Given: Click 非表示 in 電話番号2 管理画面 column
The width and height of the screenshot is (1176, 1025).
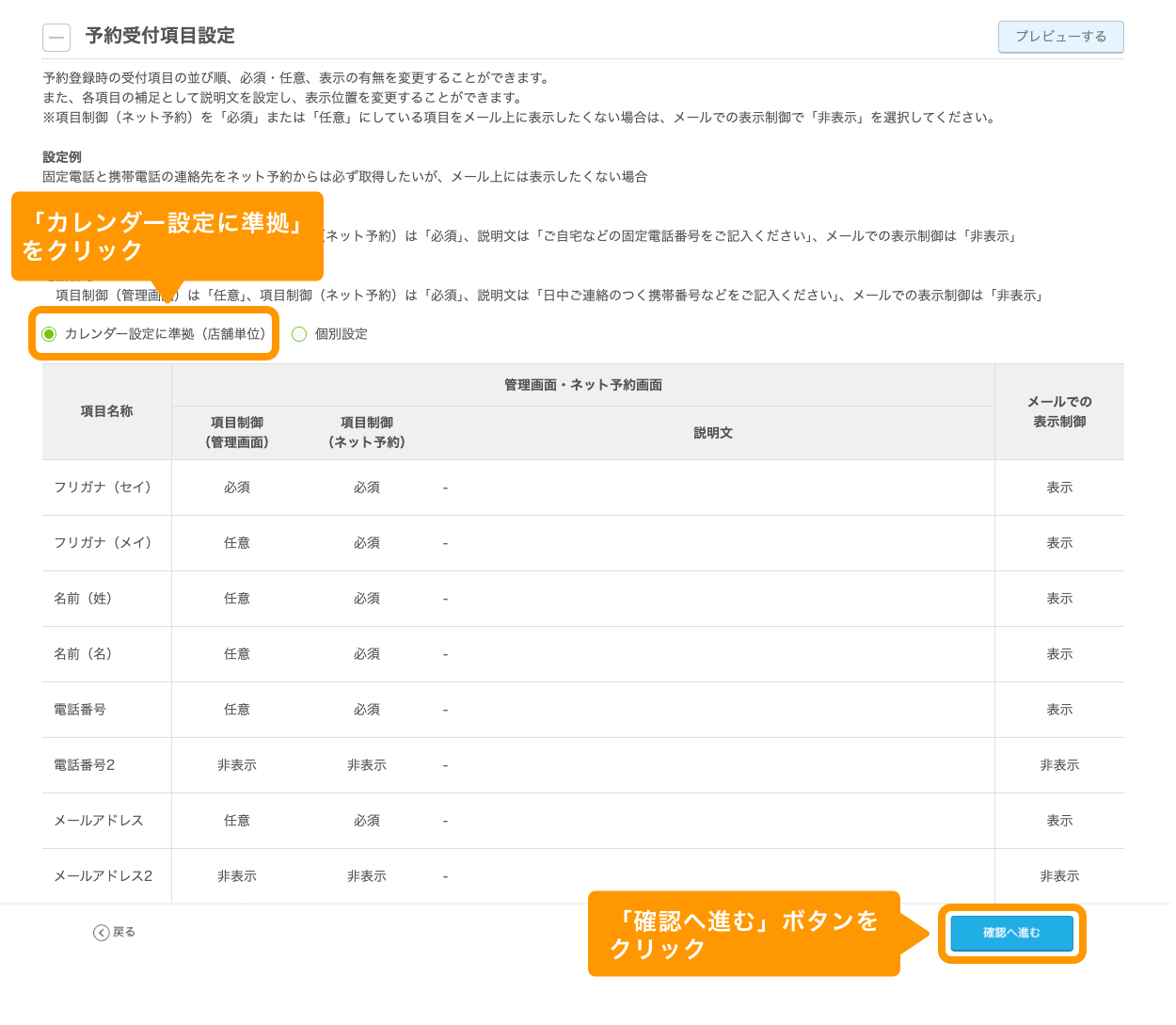Looking at the screenshot, I should point(237,765).
